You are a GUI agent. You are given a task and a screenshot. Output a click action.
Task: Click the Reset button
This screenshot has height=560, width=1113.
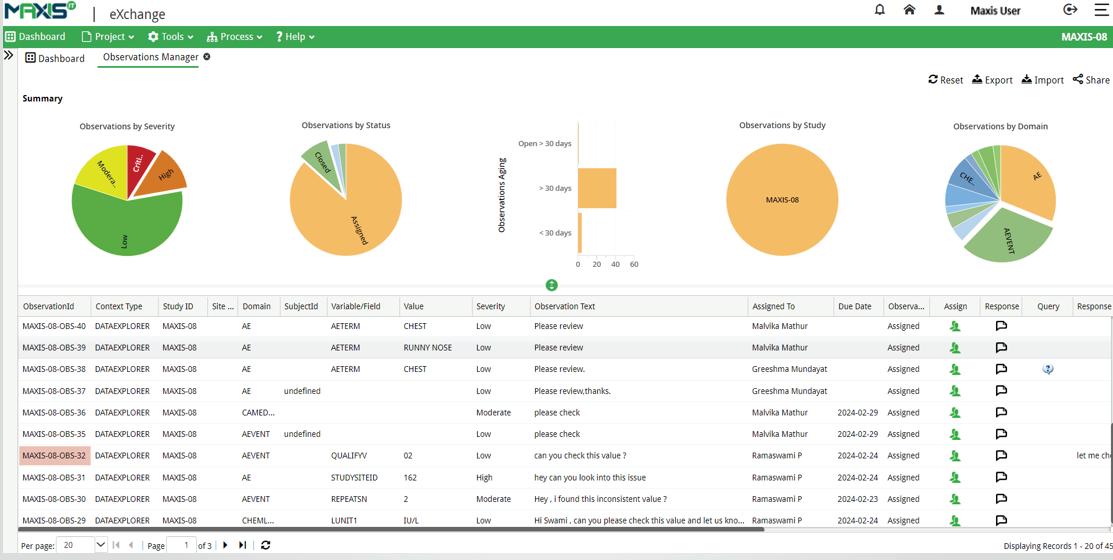click(x=945, y=80)
